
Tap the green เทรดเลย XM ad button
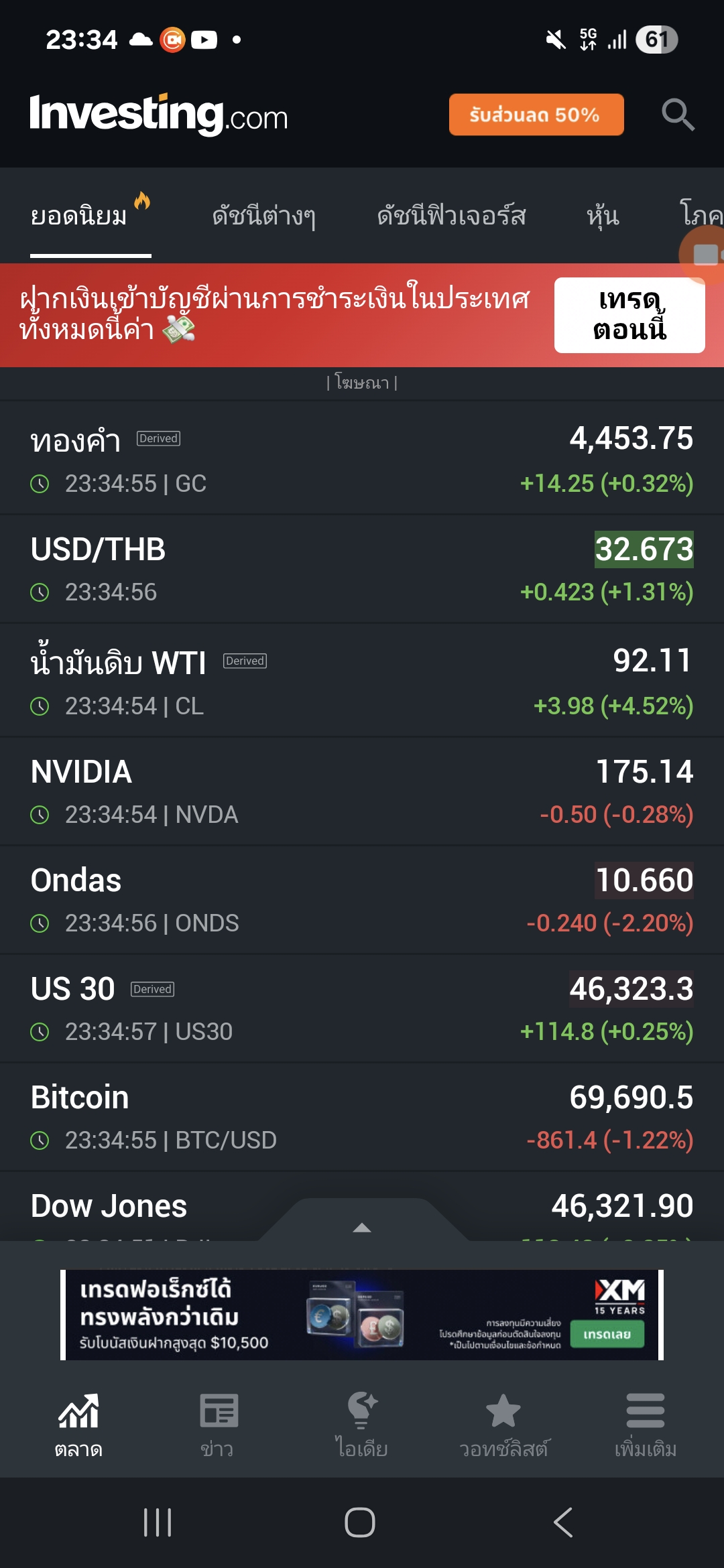point(607,1334)
